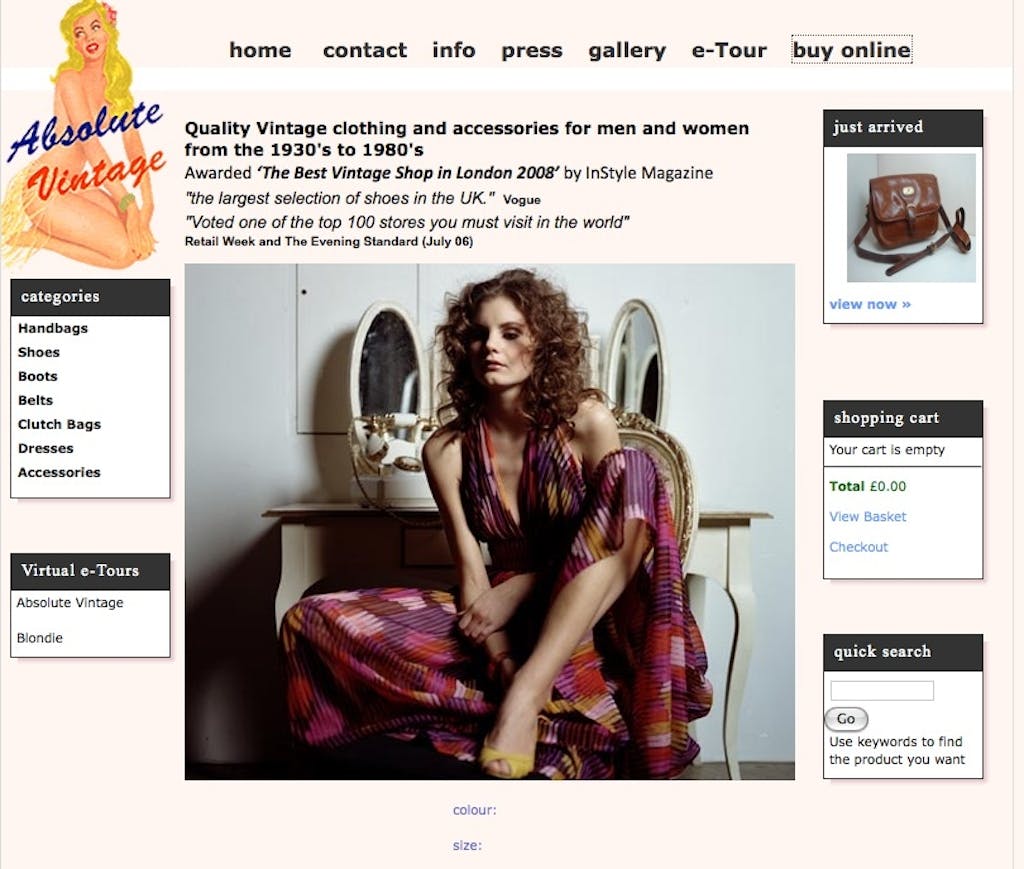1024x869 pixels.
Task: Open the brown leather bag thumbnail
Action: (x=911, y=218)
